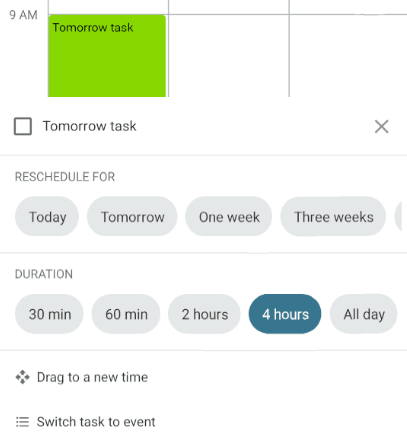Close the task details panel
Viewport: 407px width, 445px height.
[381, 127]
